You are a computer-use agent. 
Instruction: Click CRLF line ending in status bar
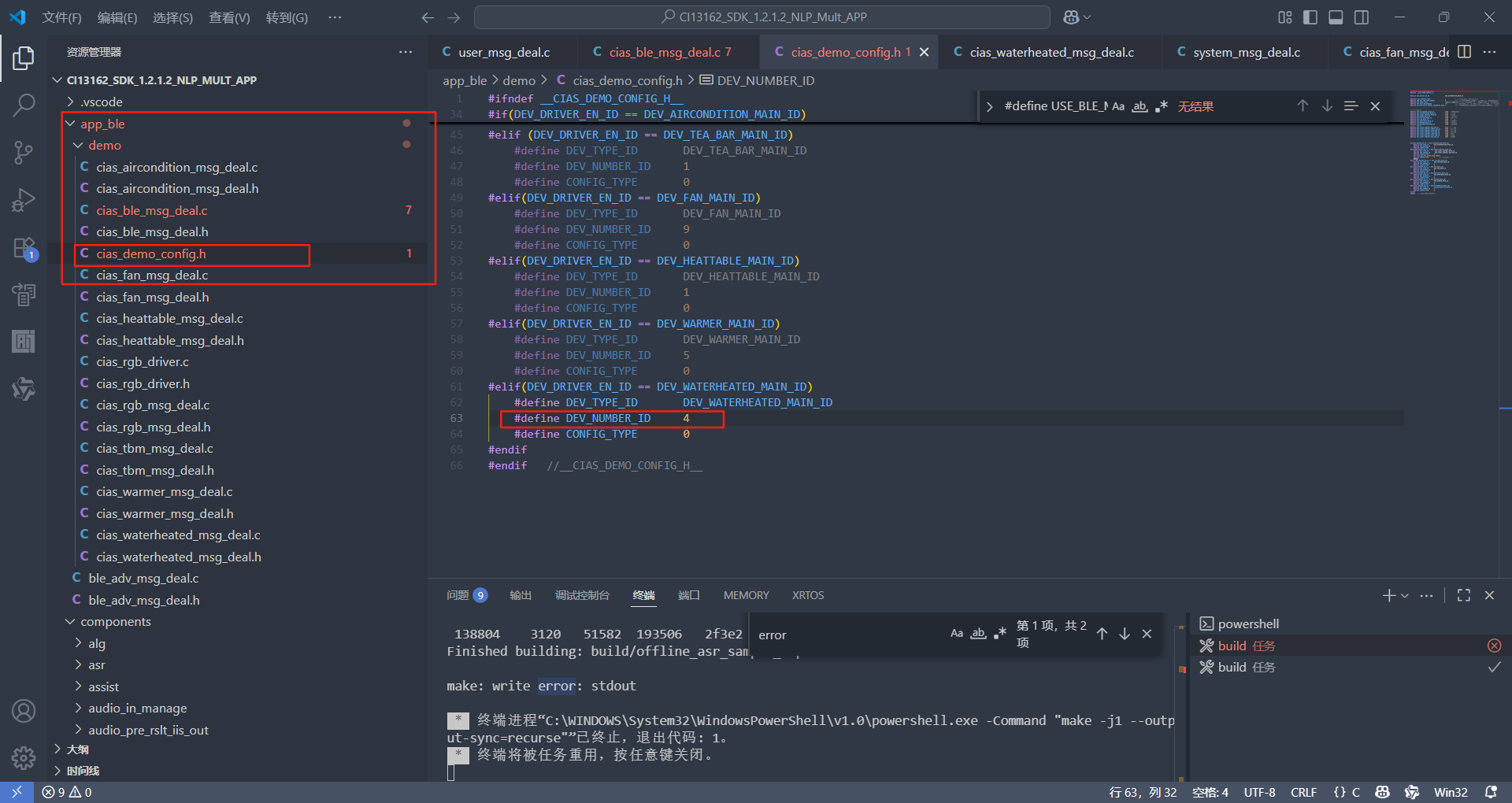(1303, 792)
